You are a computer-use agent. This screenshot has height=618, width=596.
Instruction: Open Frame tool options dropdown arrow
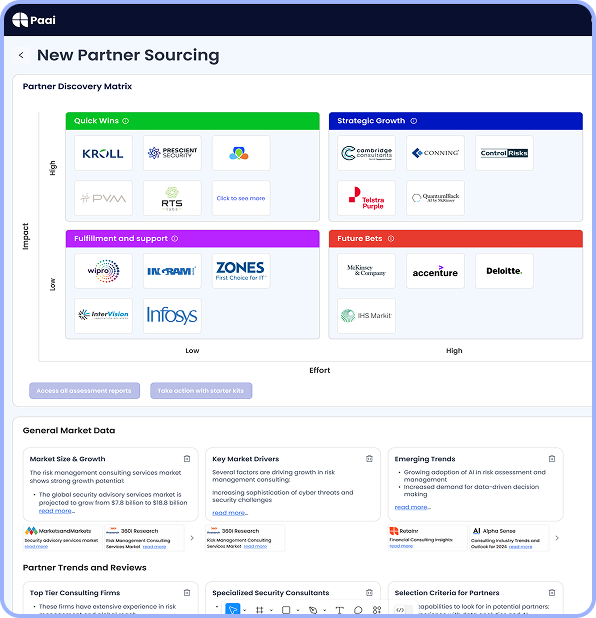pyautogui.click(x=271, y=611)
